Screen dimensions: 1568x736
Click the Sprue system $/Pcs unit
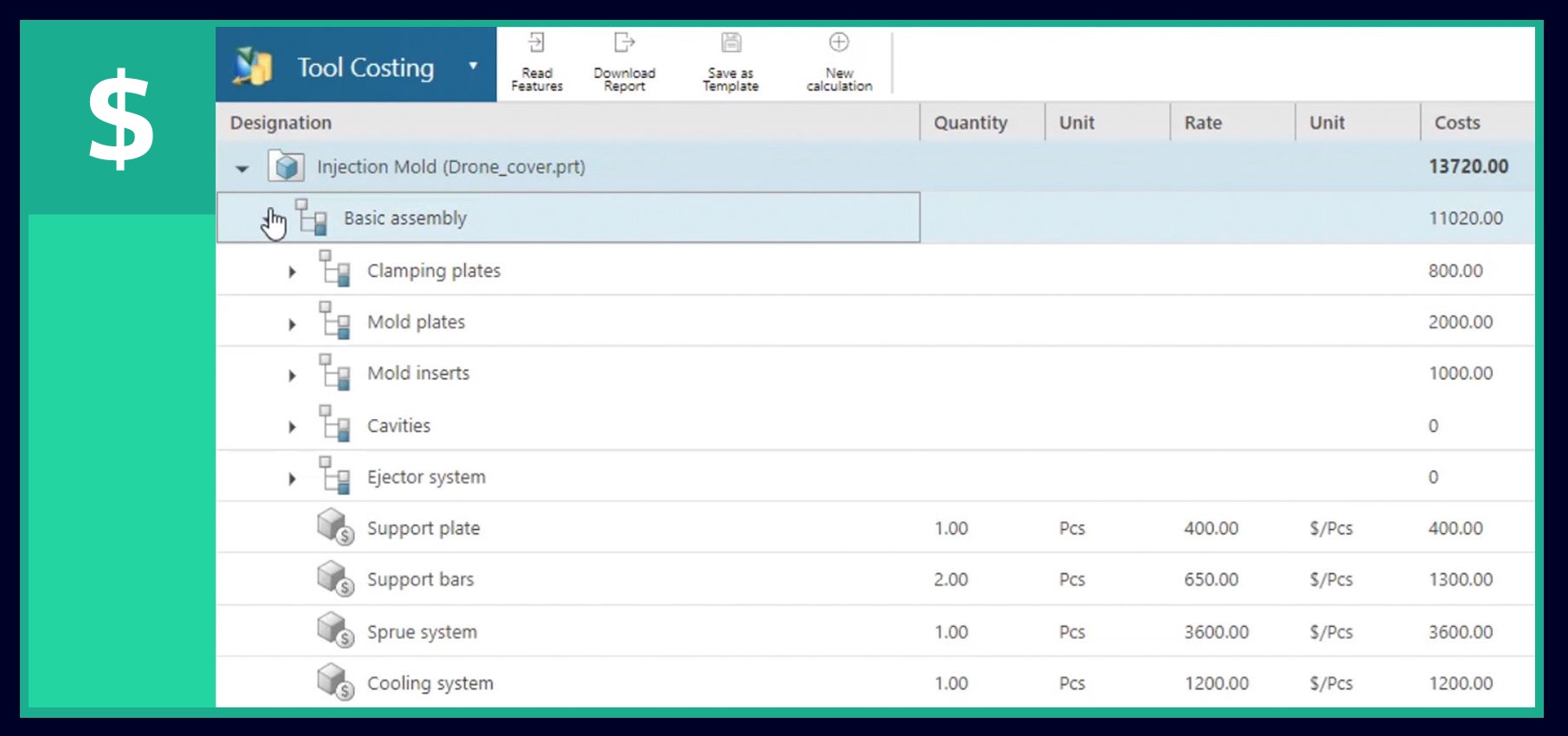point(1331,632)
